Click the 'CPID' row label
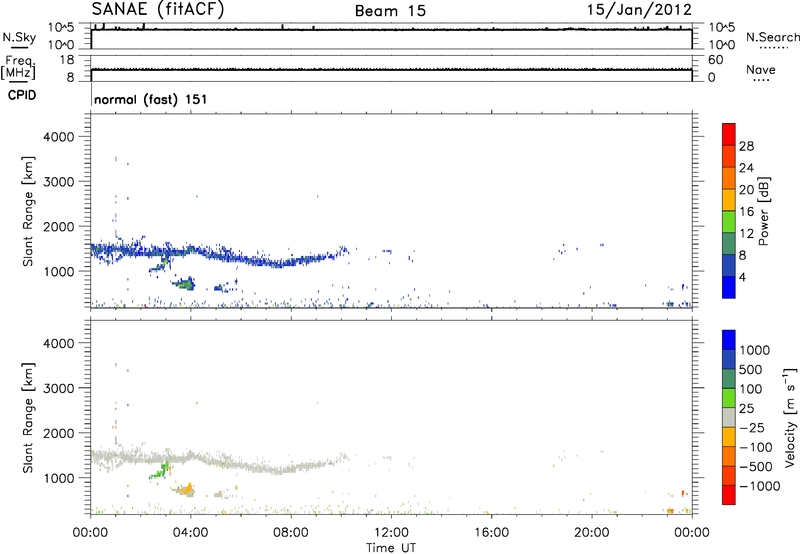Viewport: 800px width, 554px height. click(x=22, y=95)
